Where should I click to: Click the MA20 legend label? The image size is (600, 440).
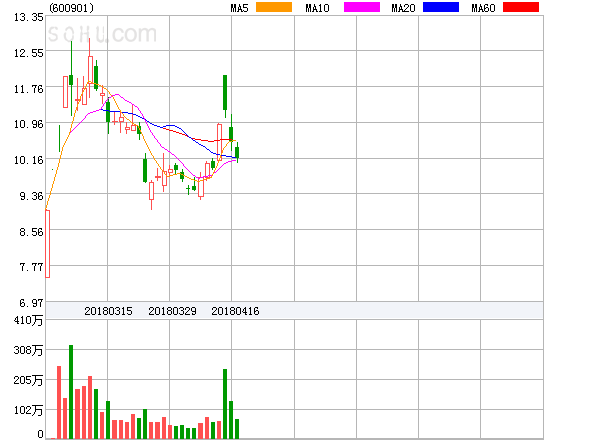[403, 8]
